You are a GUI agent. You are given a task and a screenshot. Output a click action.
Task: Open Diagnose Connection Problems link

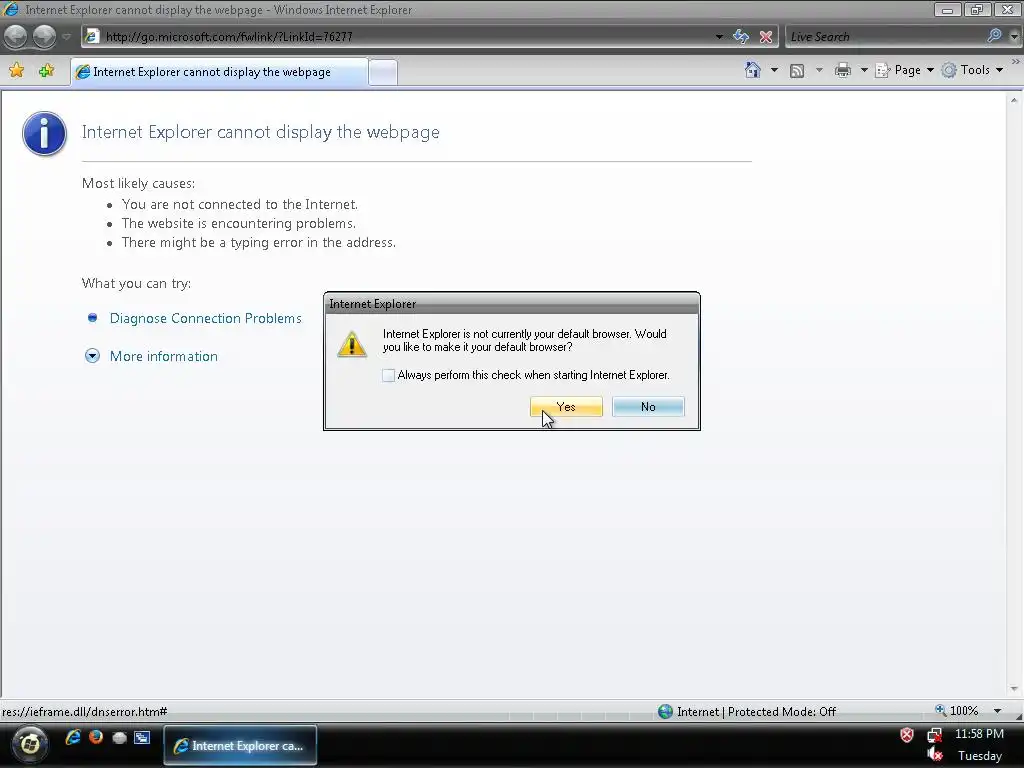205,318
